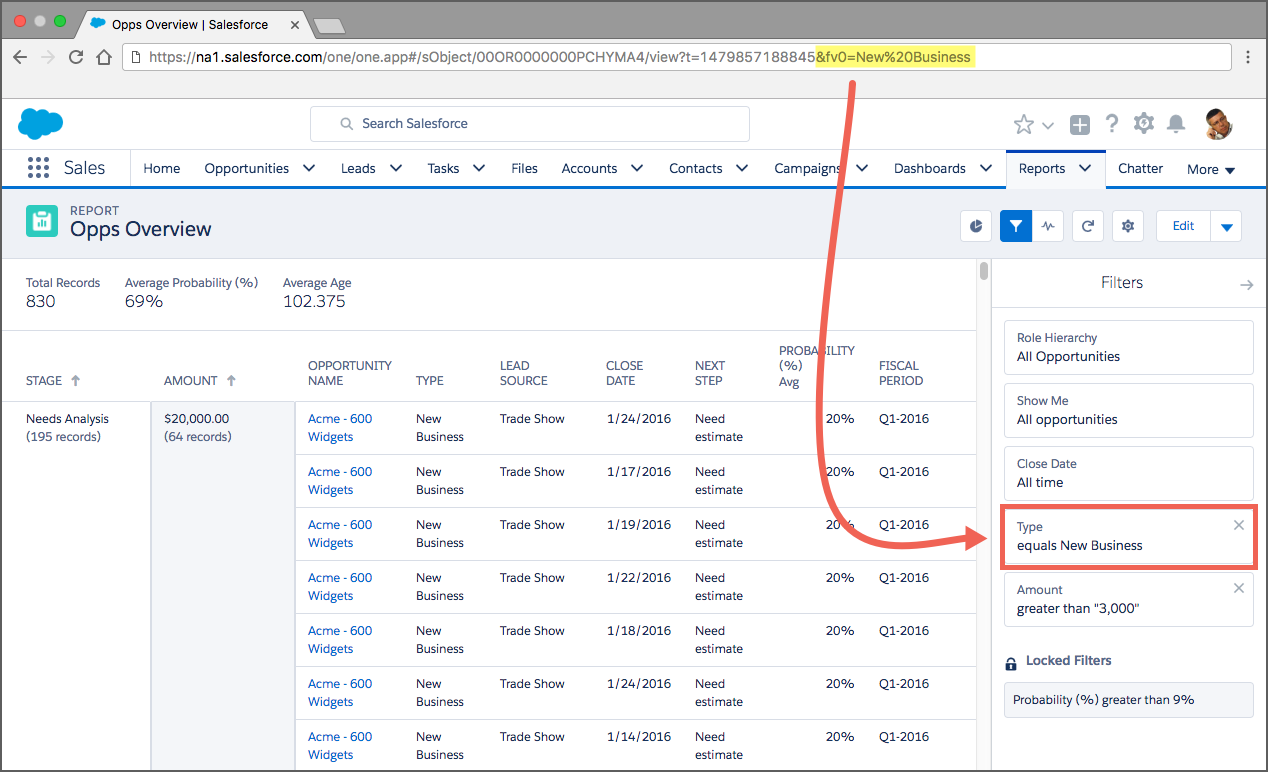Expand the Accounts tab dropdown chevron
Viewport: 1268px width, 772px height.
pyautogui.click(x=637, y=168)
